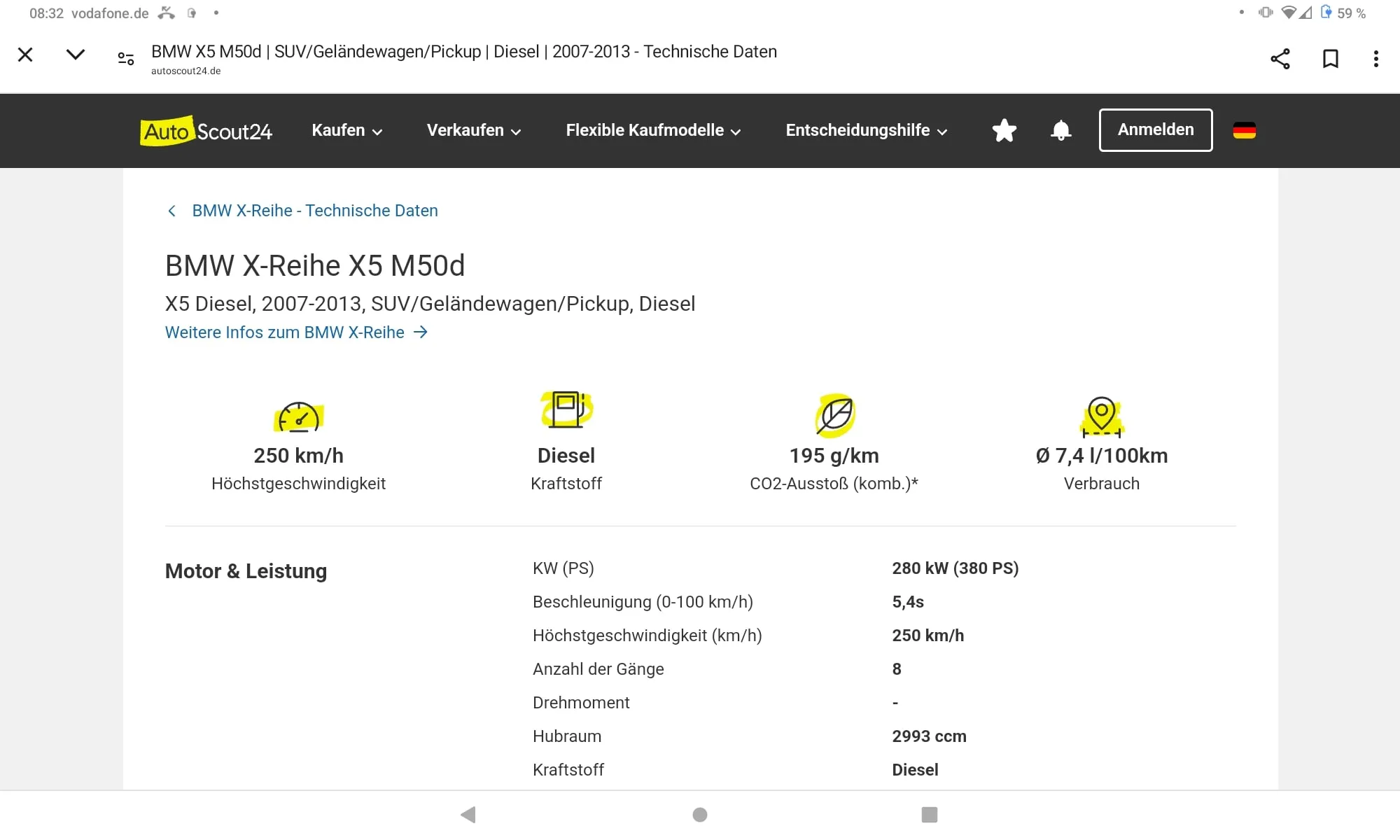The height and width of the screenshot is (840, 1400).
Task: Click the Ø 7,4 l/100km consumption value
Action: click(1102, 456)
